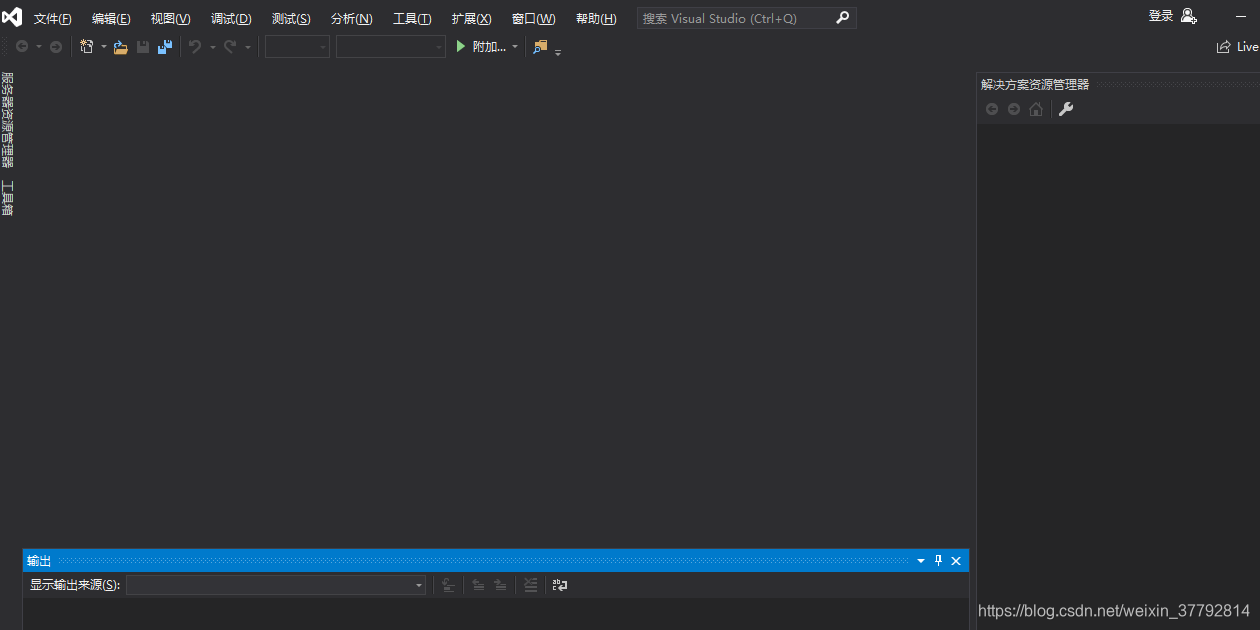The width and height of the screenshot is (1260, 630).
Task: Click the redo arrow icon
Action: pyautogui.click(x=230, y=47)
